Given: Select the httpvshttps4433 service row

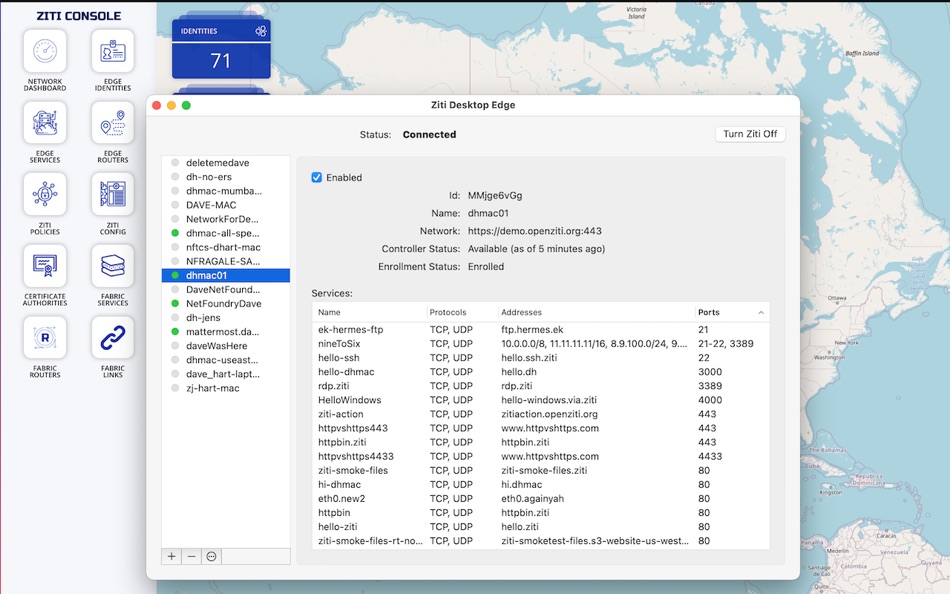Looking at the screenshot, I should [x=541, y=456].
